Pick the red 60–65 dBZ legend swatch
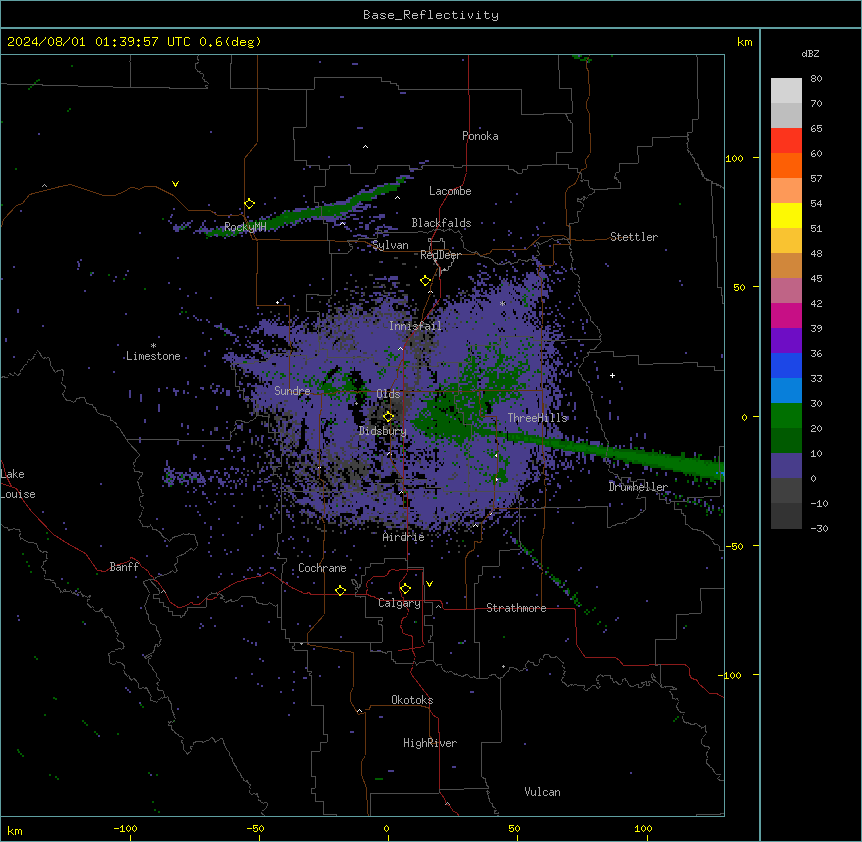The height and width of the screenshot is (842, 862). (786, 140)
